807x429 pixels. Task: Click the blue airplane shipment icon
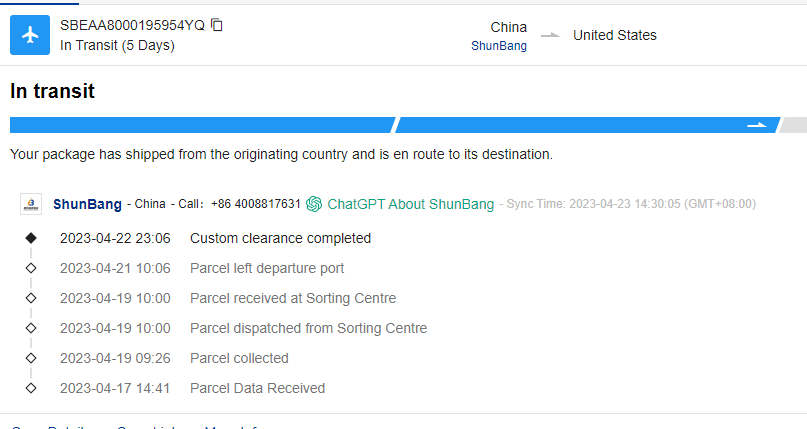click(x=30, y=35)
